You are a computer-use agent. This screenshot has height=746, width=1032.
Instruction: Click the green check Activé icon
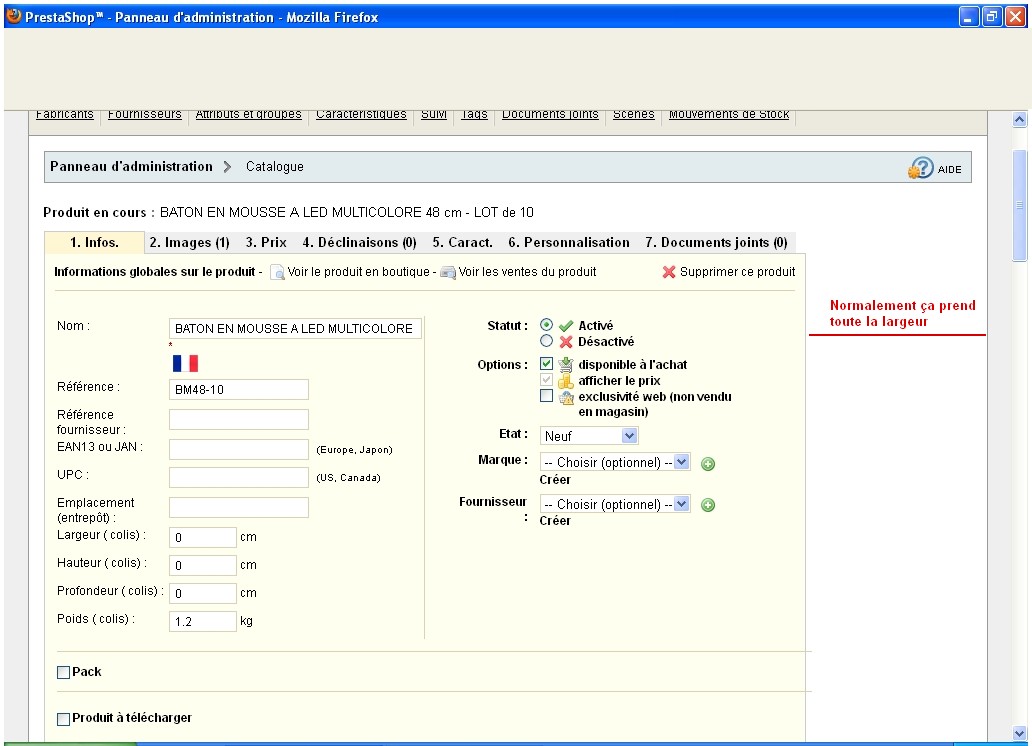pos(566,326)
